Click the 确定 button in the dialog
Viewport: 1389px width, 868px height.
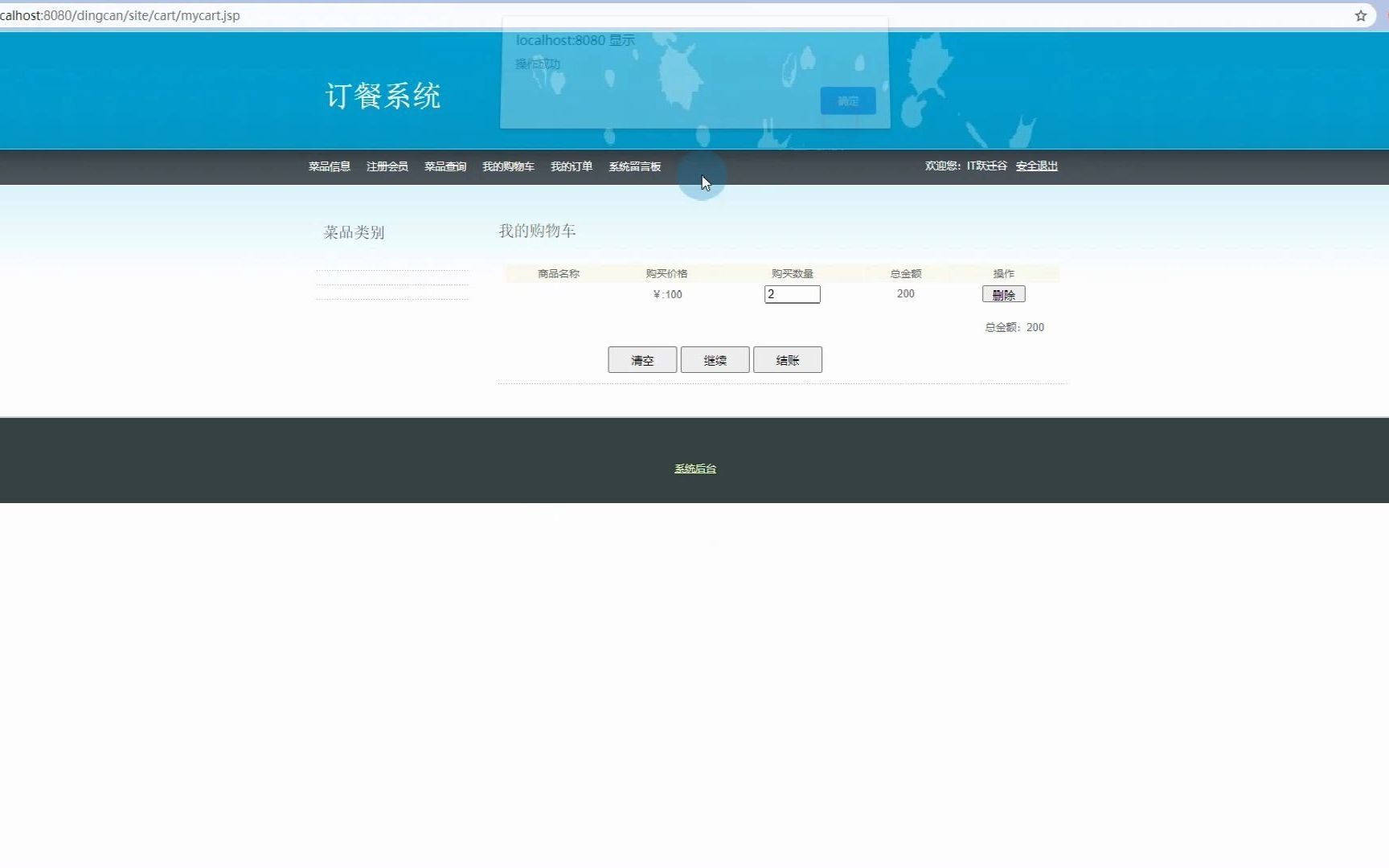[x=847, y=100]
